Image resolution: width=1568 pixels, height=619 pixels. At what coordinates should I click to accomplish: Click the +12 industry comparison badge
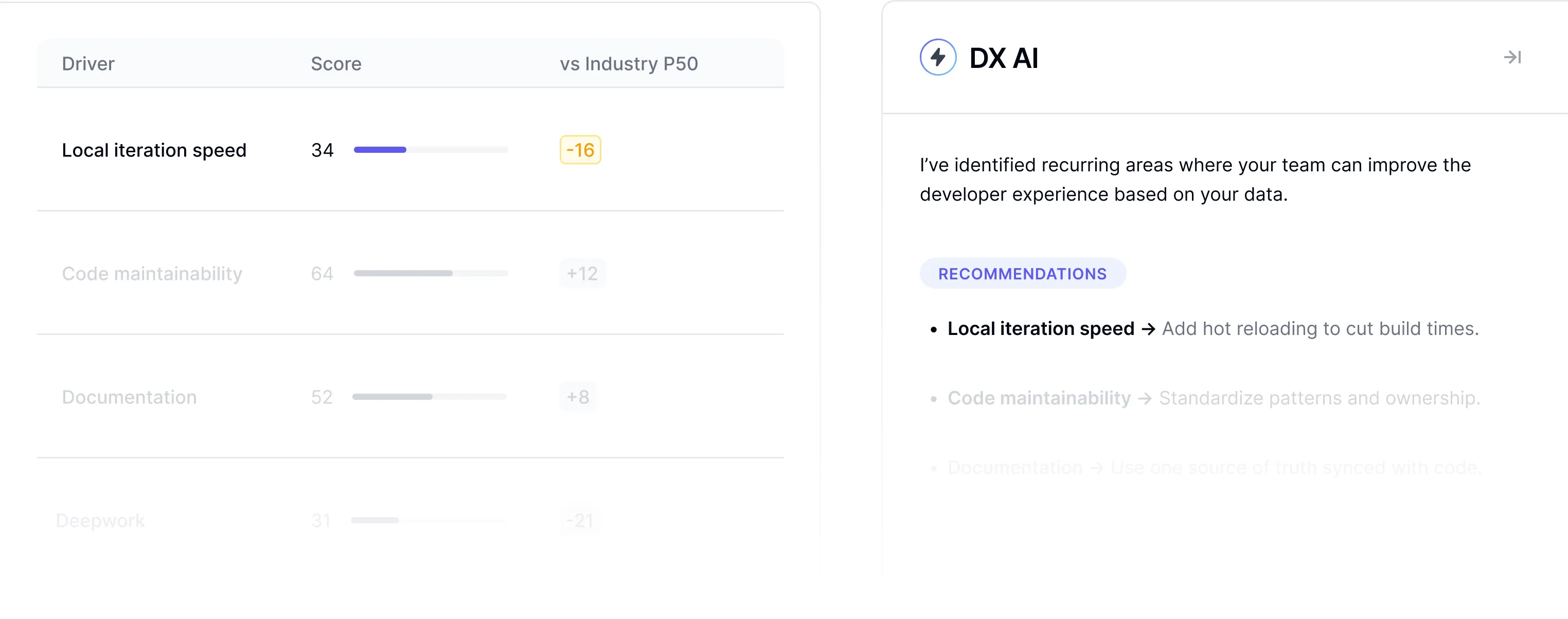[x=582, y=274]
